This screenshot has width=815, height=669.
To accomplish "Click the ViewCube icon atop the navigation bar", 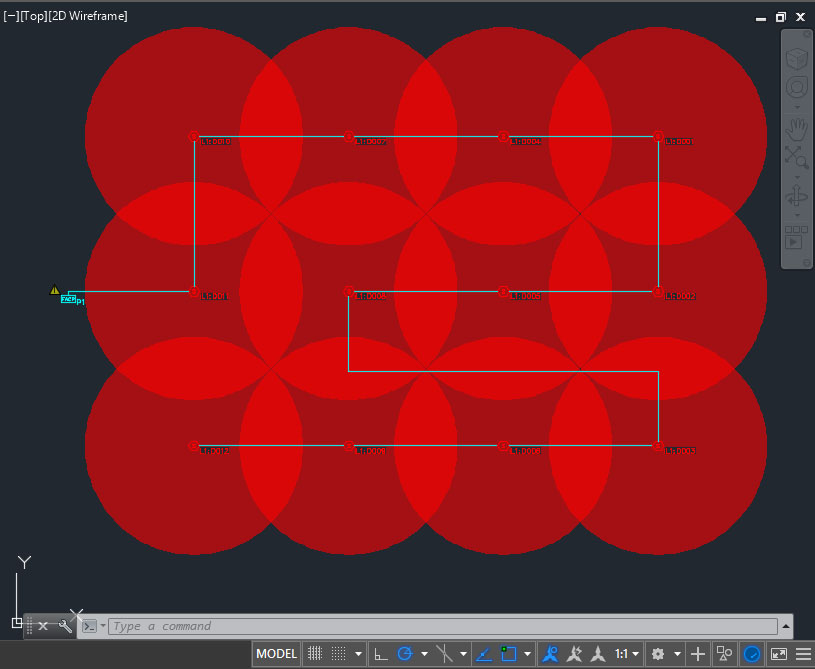I will click(796, 58).
